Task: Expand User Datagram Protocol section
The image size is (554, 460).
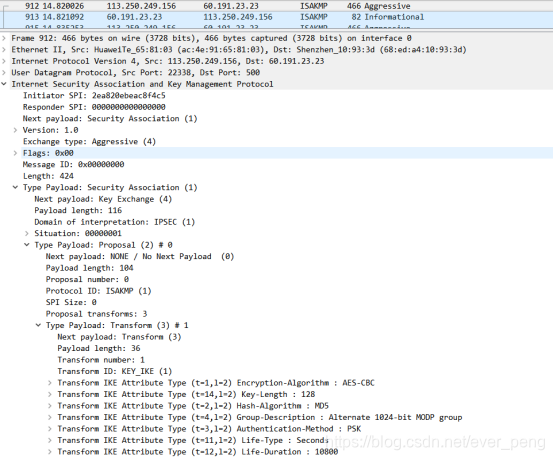Action: point(4,73)
